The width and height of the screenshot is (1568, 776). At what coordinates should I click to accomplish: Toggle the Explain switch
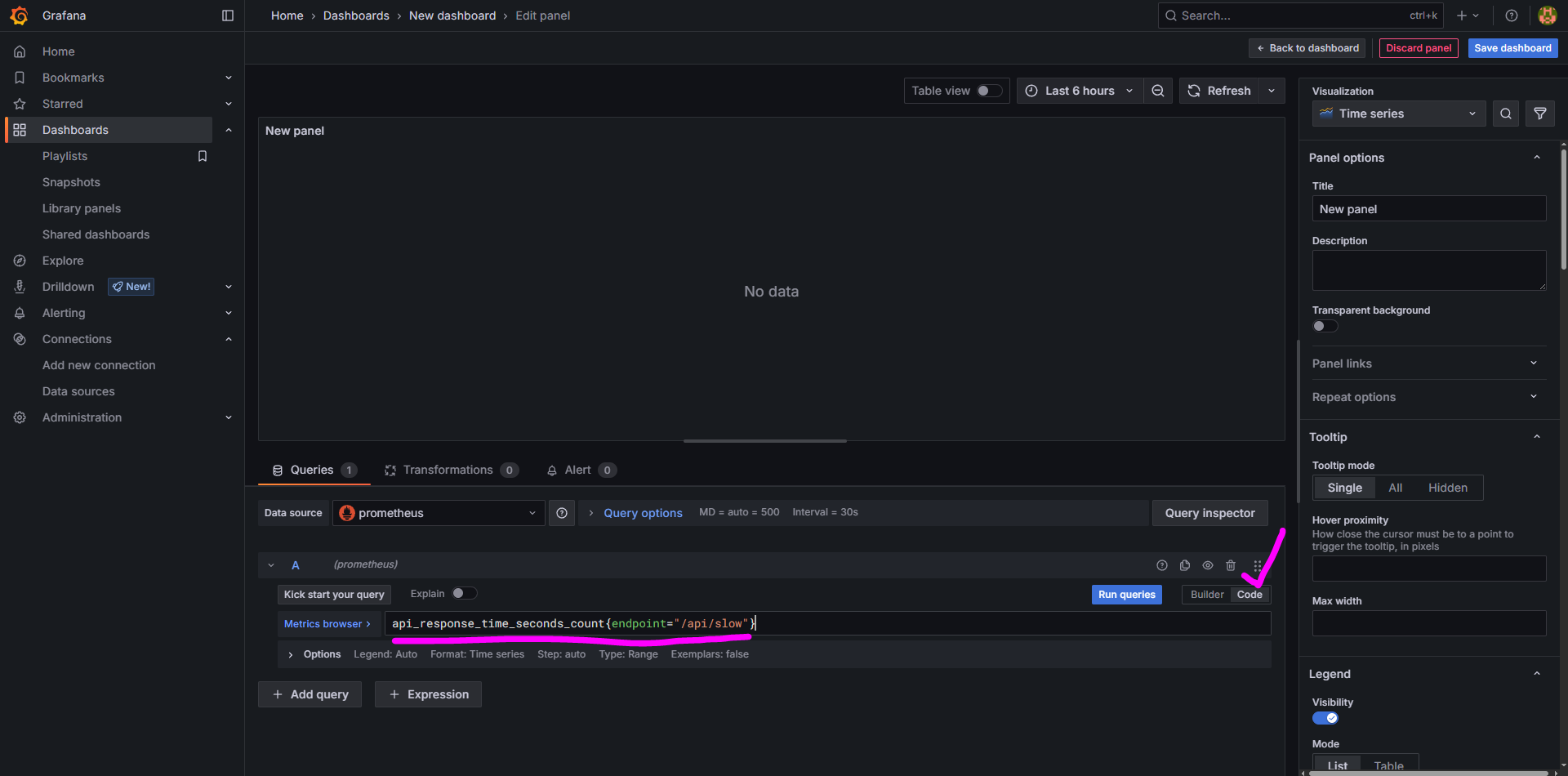click(464, 594)
